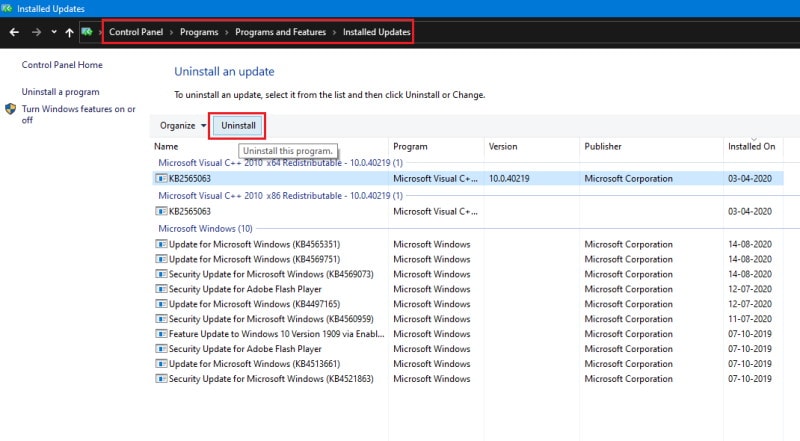The image size is (800, 441).
Task: Click the 11-07-2020 install date cell
Action: tap(749, 318)
